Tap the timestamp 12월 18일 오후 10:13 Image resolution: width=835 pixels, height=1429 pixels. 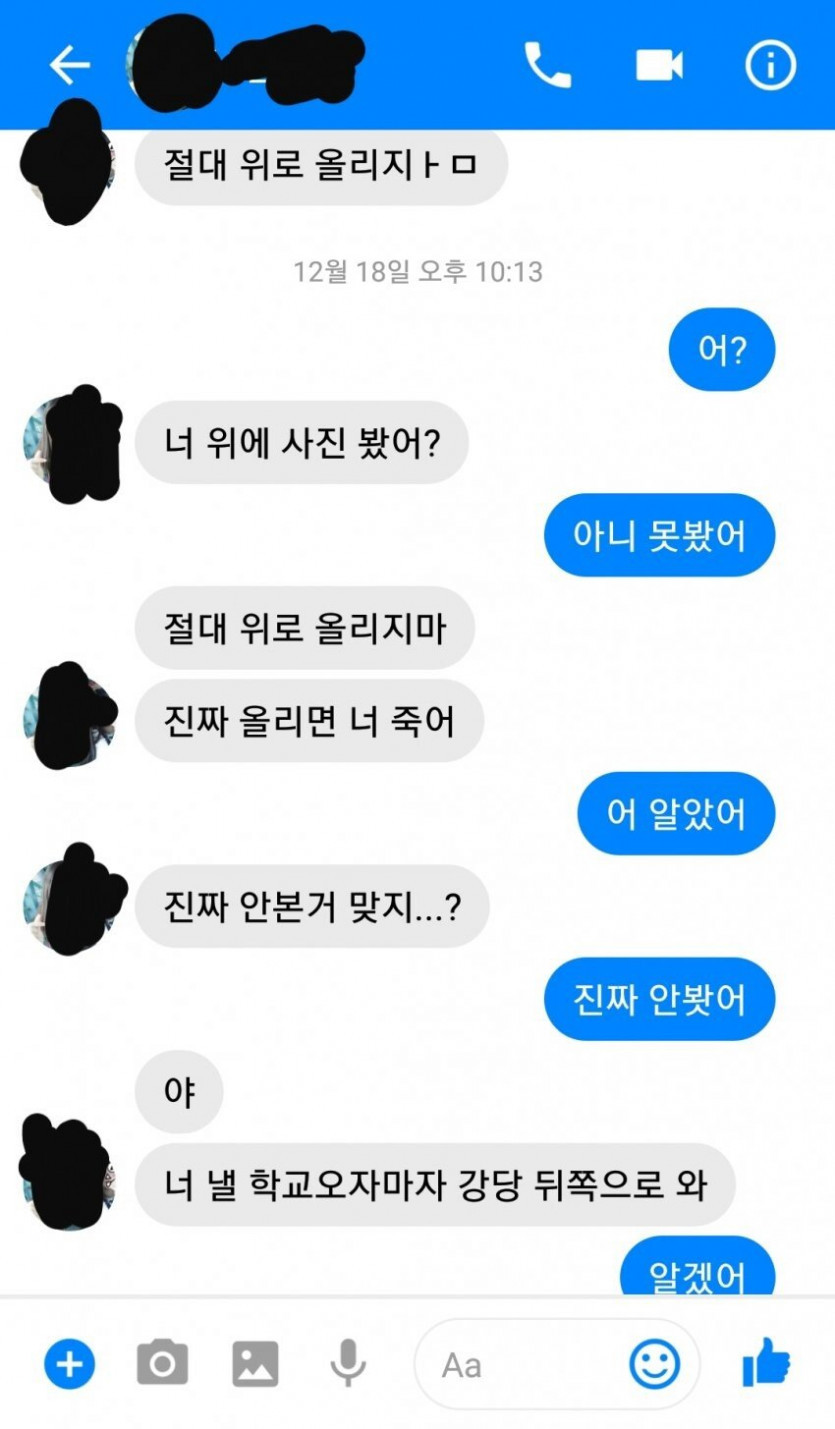coord(418,271)
